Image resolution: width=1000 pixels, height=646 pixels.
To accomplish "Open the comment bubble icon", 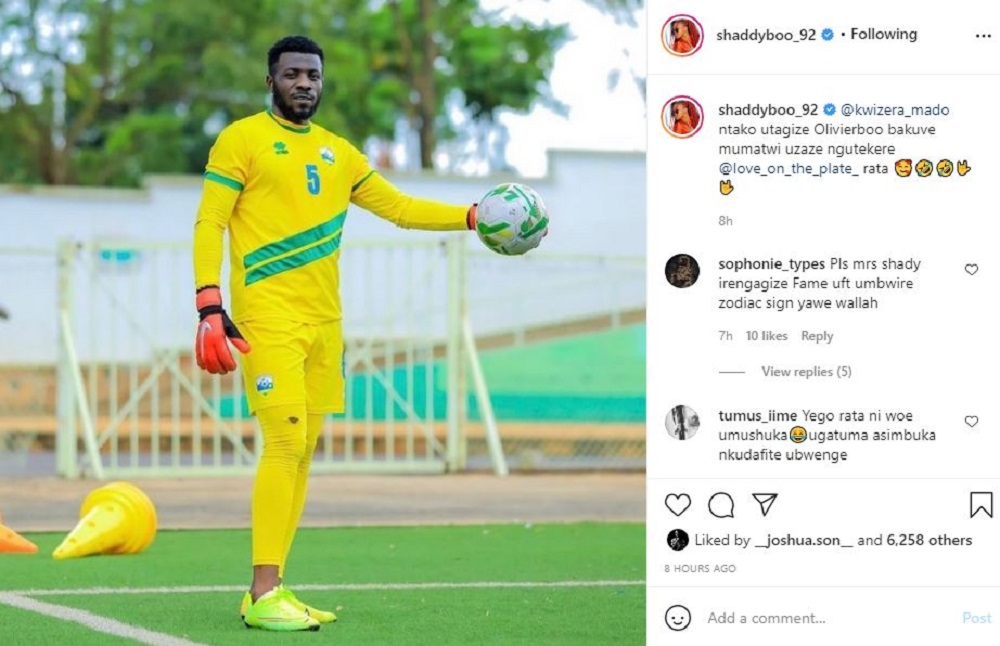I will coord(721,505).
